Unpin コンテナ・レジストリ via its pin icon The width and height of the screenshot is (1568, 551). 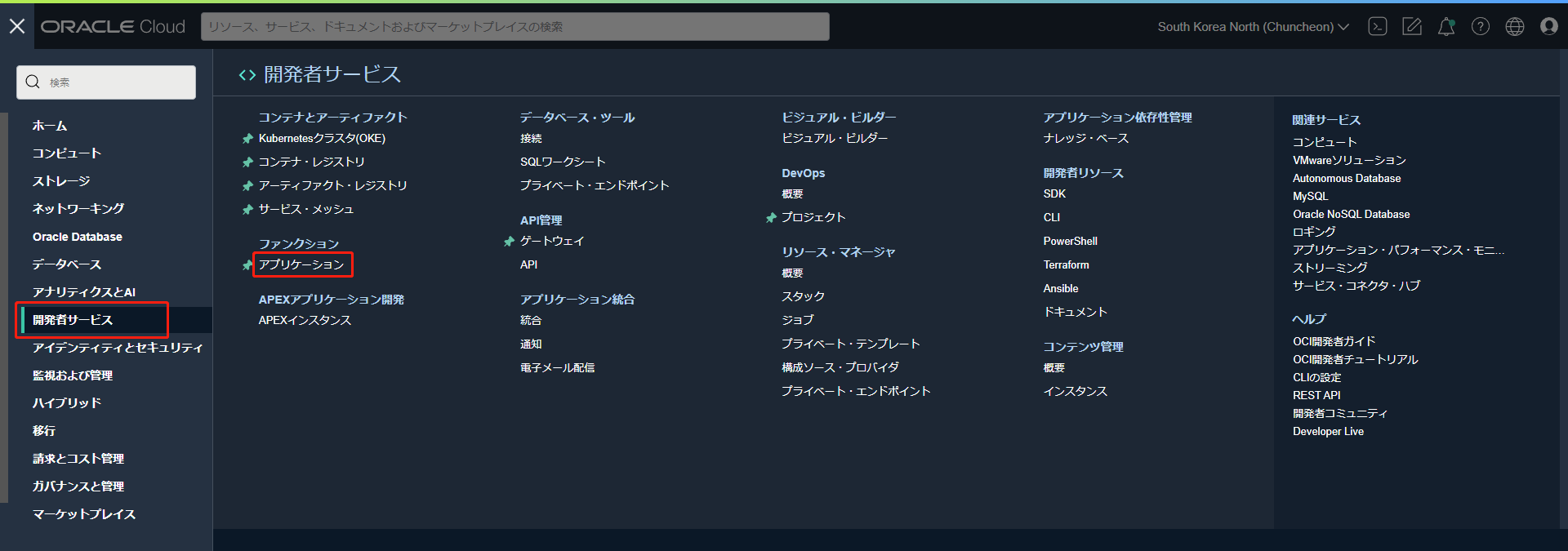coord(247,162)
